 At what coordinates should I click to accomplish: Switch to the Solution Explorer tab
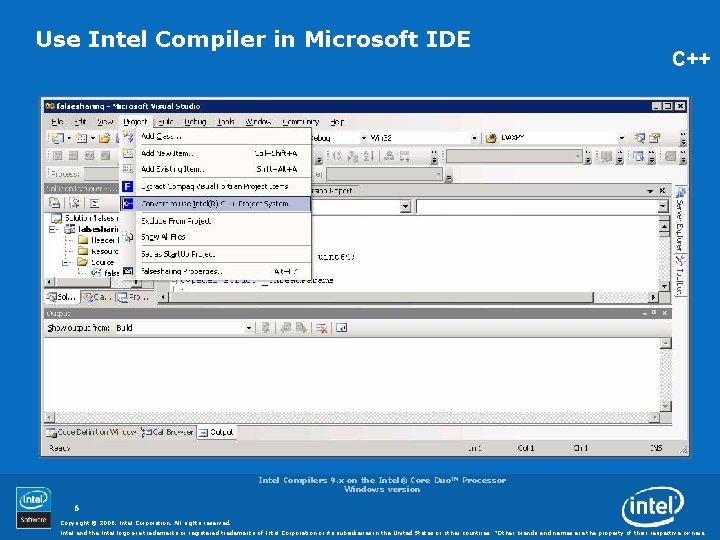point(62,297)
